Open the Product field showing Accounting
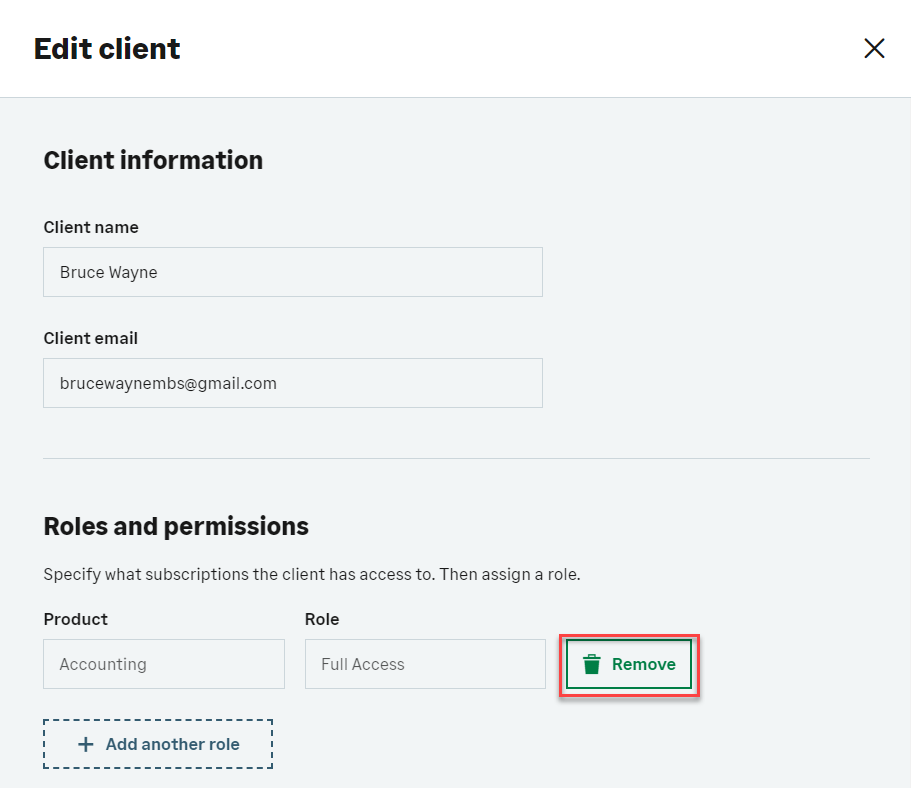Image resolution: width=911 pixels, height=788 pixels. tap(164, 664)
